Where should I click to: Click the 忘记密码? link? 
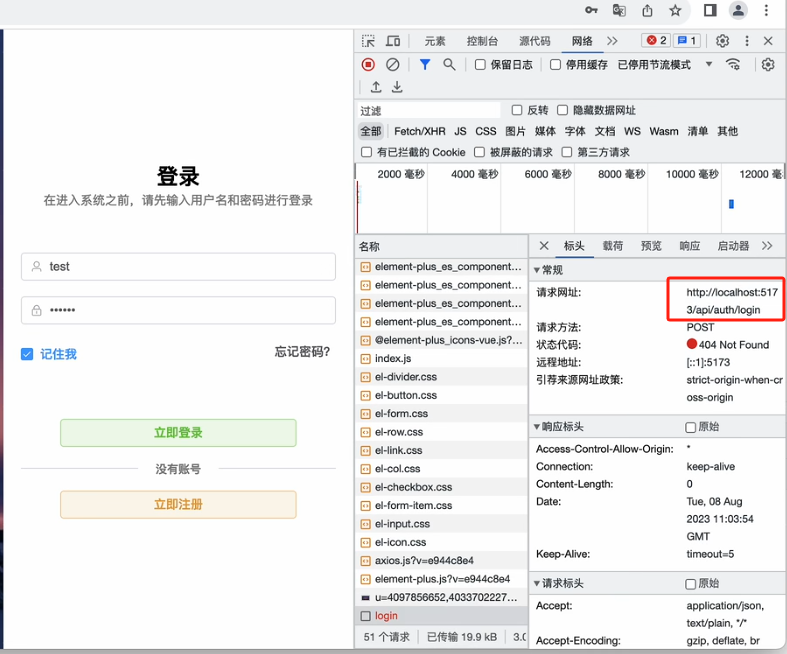click(x=302, y=351)
